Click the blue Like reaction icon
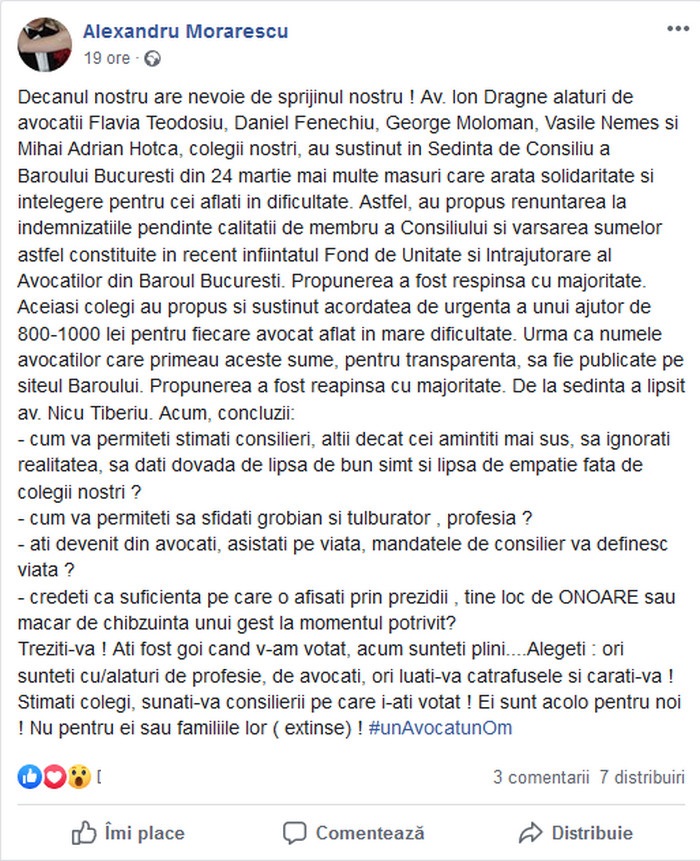 30,777
